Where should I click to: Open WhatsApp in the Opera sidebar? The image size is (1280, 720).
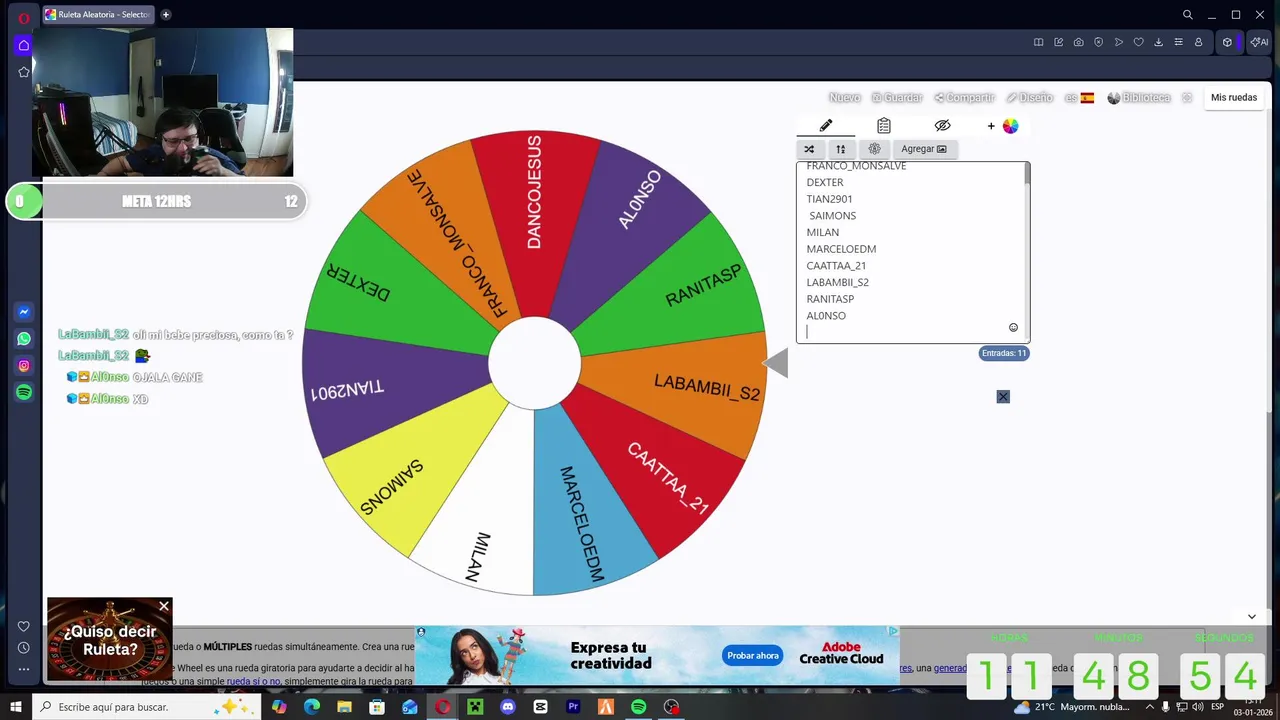[x=24, y=339]
